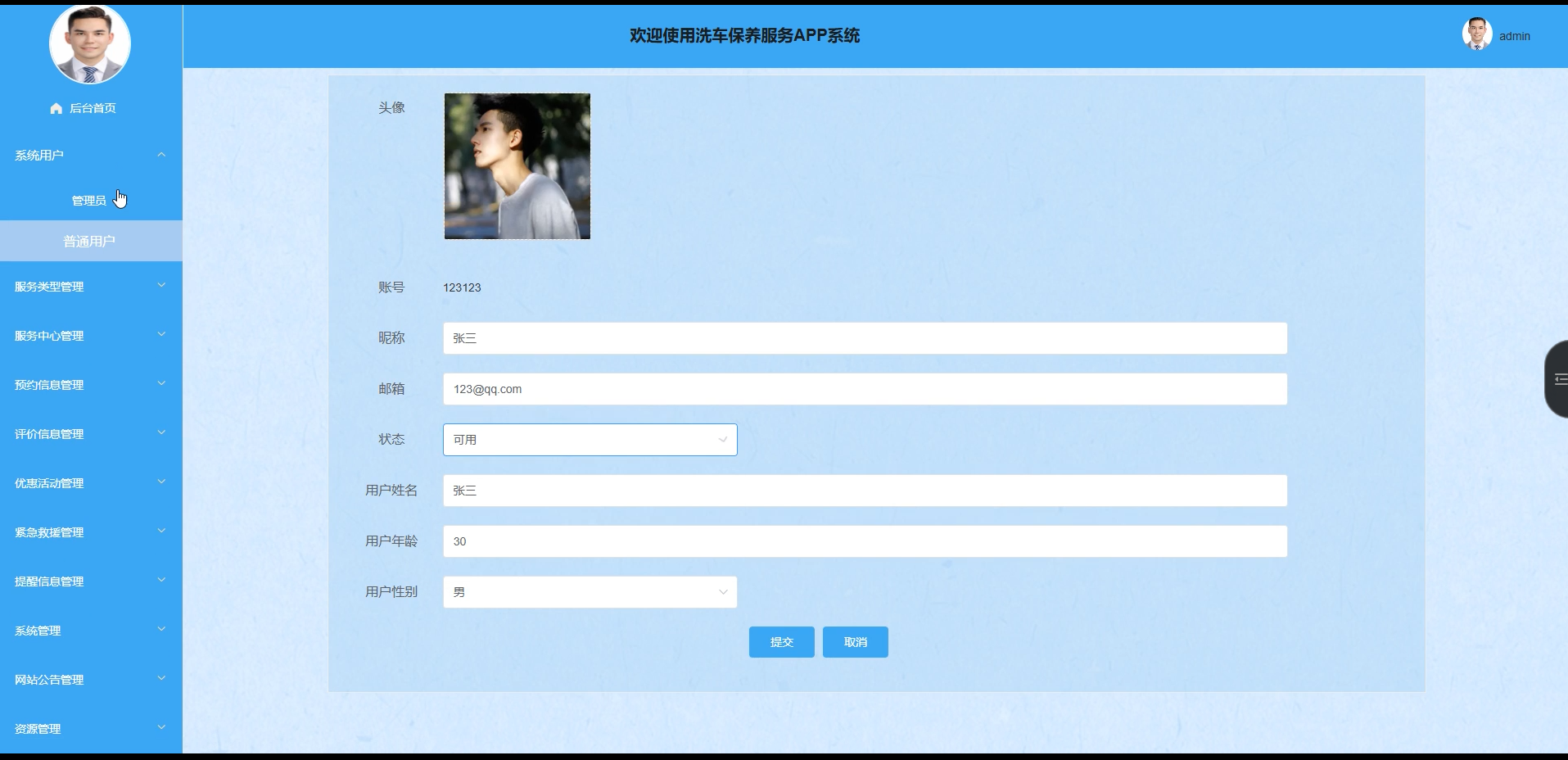Click the account number 123123
Image resolution: width=1568 pixels, height=760 pixels.
point(462,287)
